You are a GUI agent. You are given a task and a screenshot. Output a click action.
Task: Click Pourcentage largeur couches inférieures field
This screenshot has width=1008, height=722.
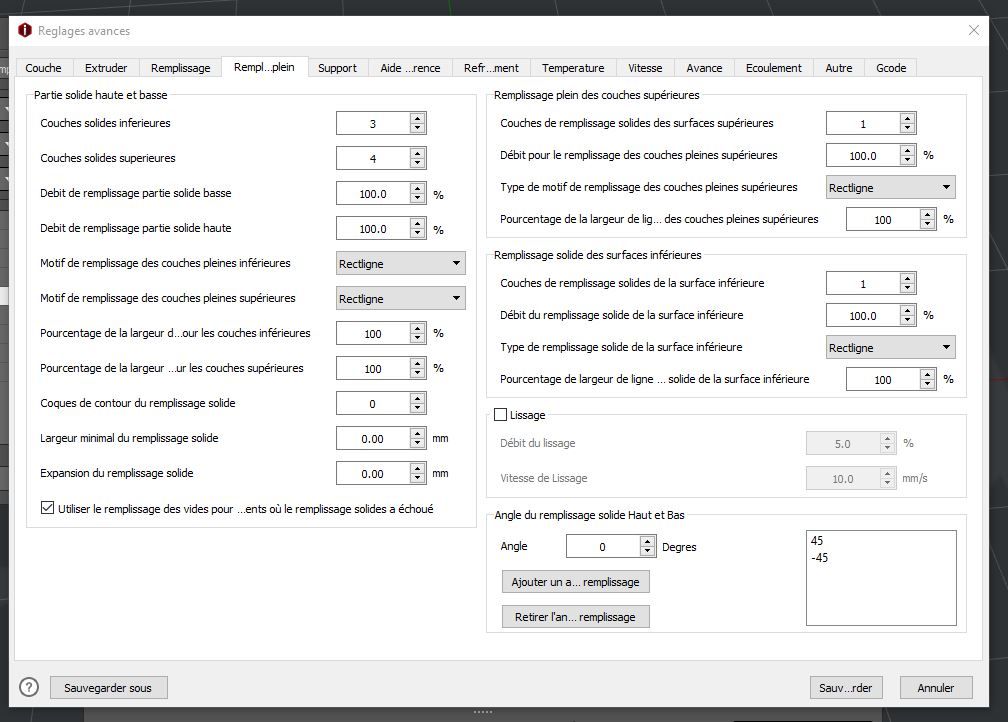click(373, 333)
